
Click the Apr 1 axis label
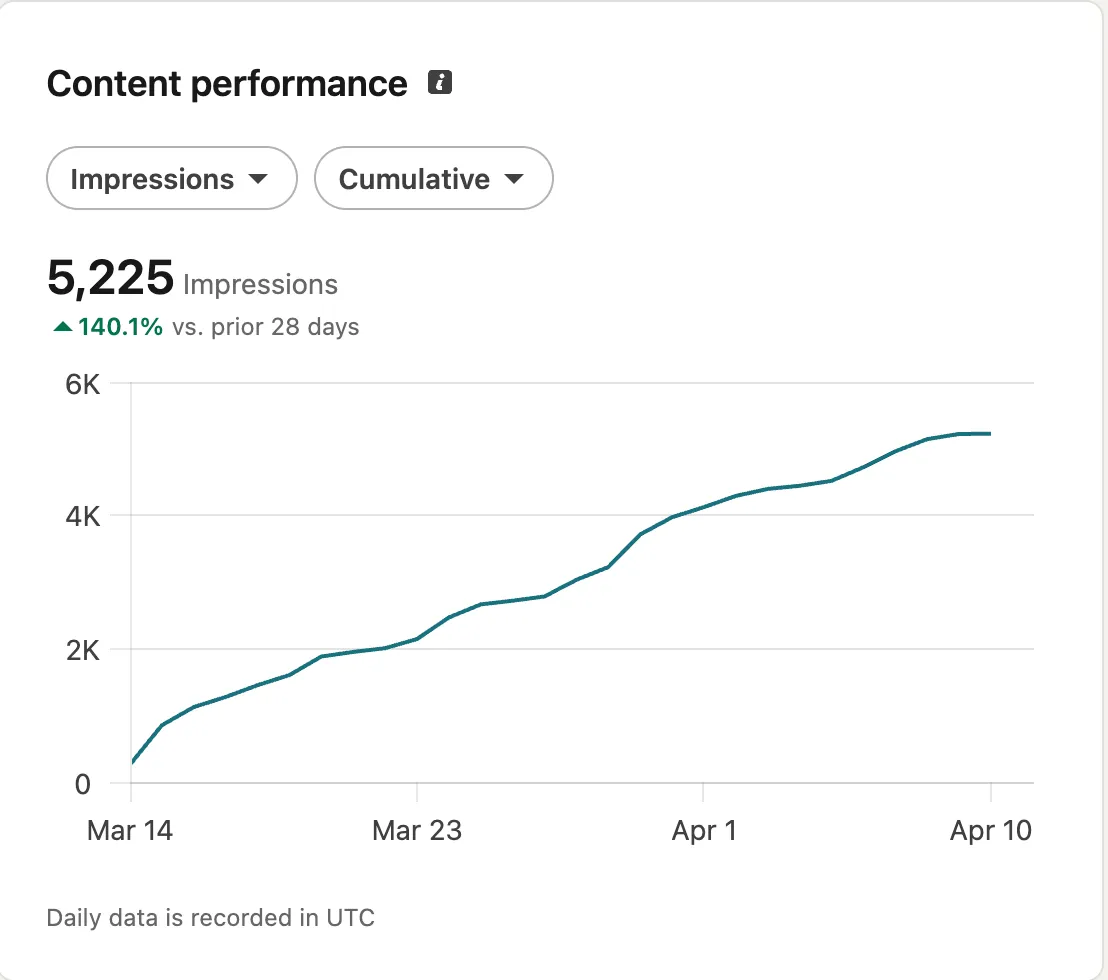pyautogui.click(x=705, y=830)
